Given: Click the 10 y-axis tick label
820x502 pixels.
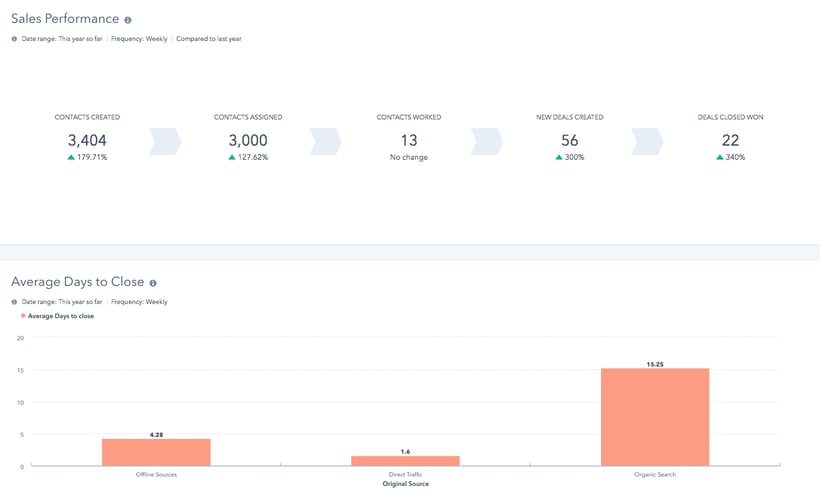Looking at the screenshot, I should point(20,403).
